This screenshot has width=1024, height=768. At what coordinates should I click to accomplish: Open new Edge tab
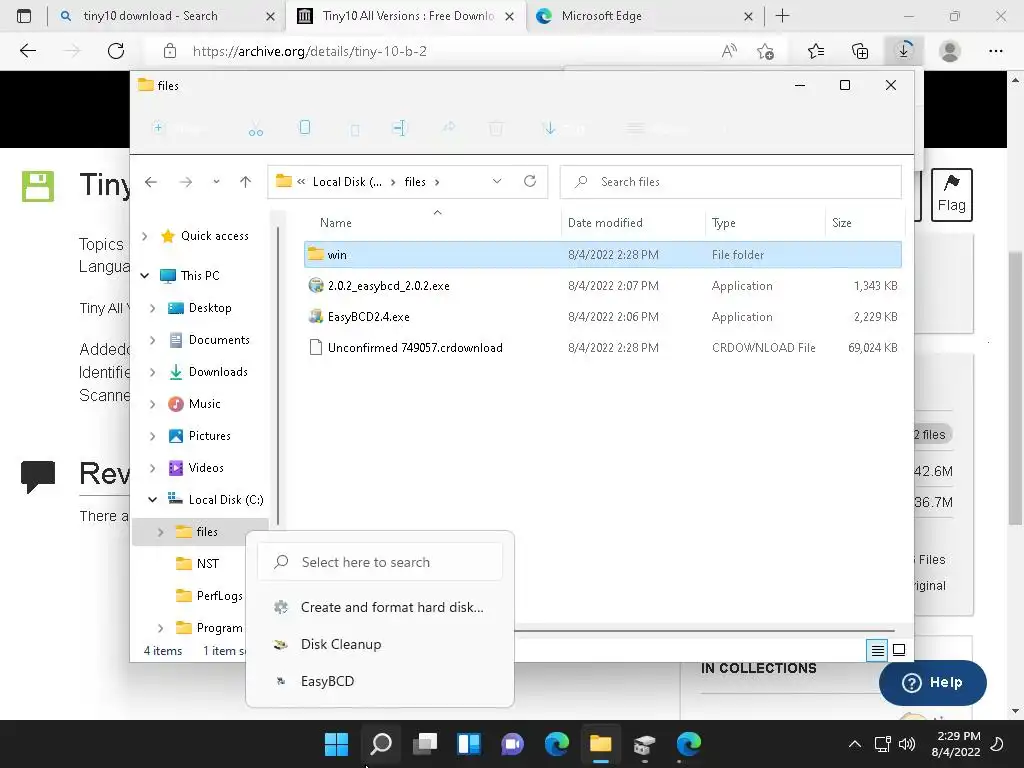tap(782, 16)
